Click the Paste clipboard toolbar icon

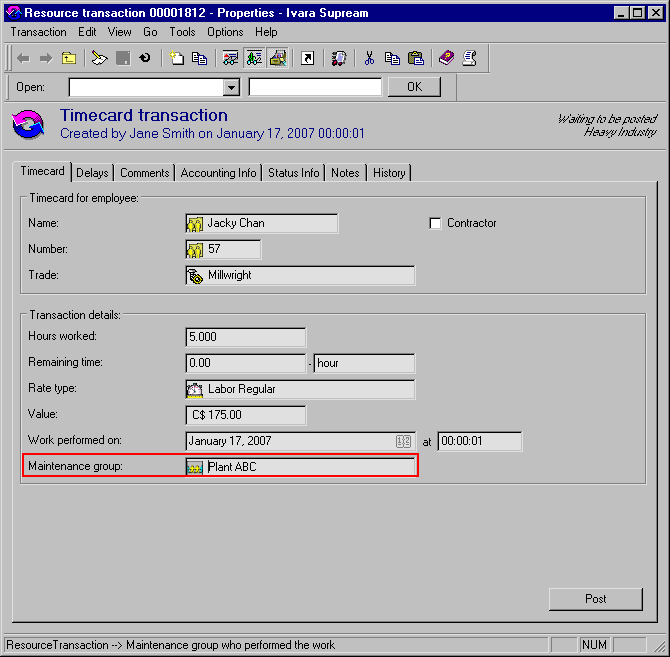415,58
